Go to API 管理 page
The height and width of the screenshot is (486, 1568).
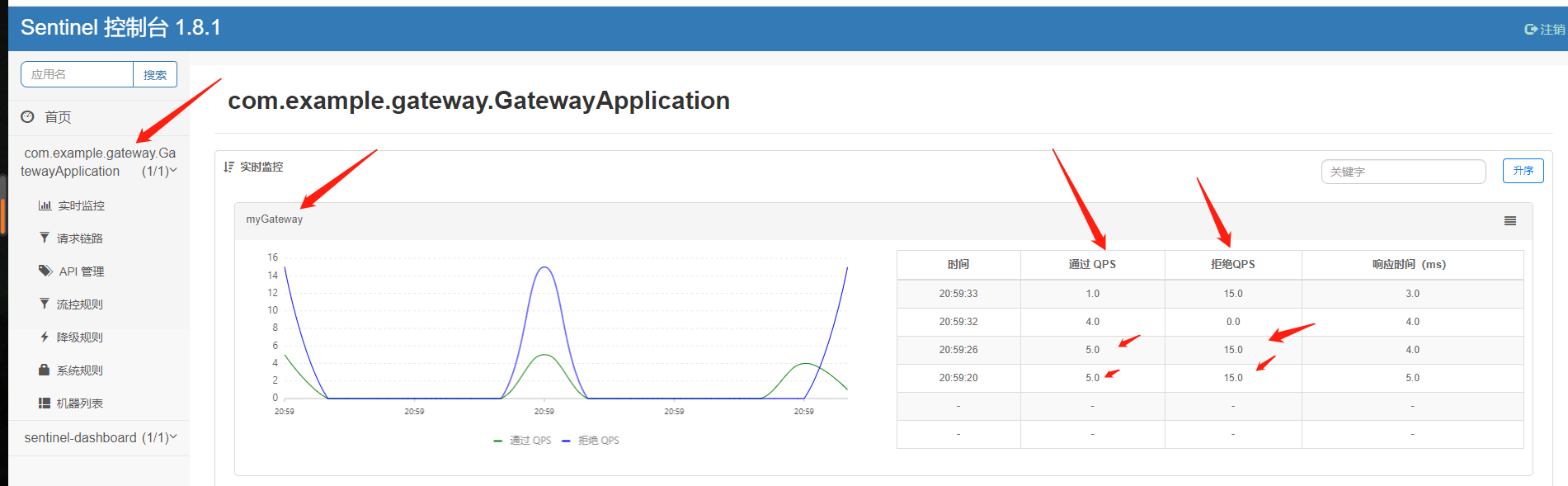coord(82,271)
